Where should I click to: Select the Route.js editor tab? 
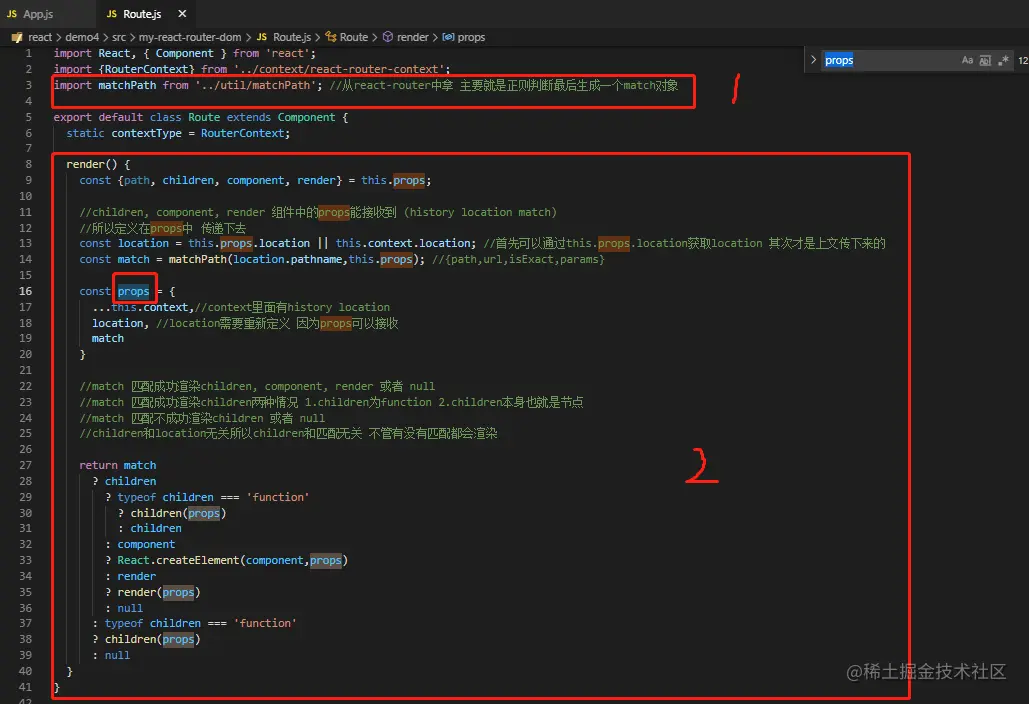[x=135, y=14]
